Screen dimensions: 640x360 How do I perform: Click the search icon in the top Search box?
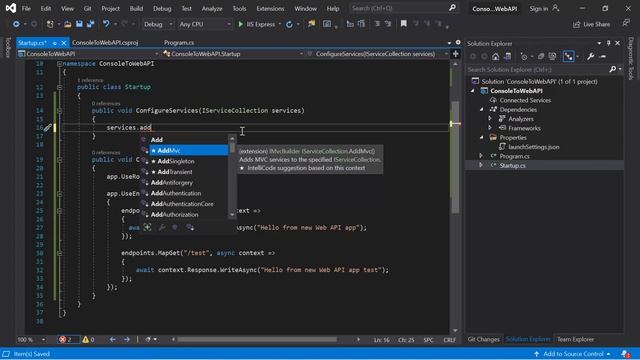[x=452, y=8]
